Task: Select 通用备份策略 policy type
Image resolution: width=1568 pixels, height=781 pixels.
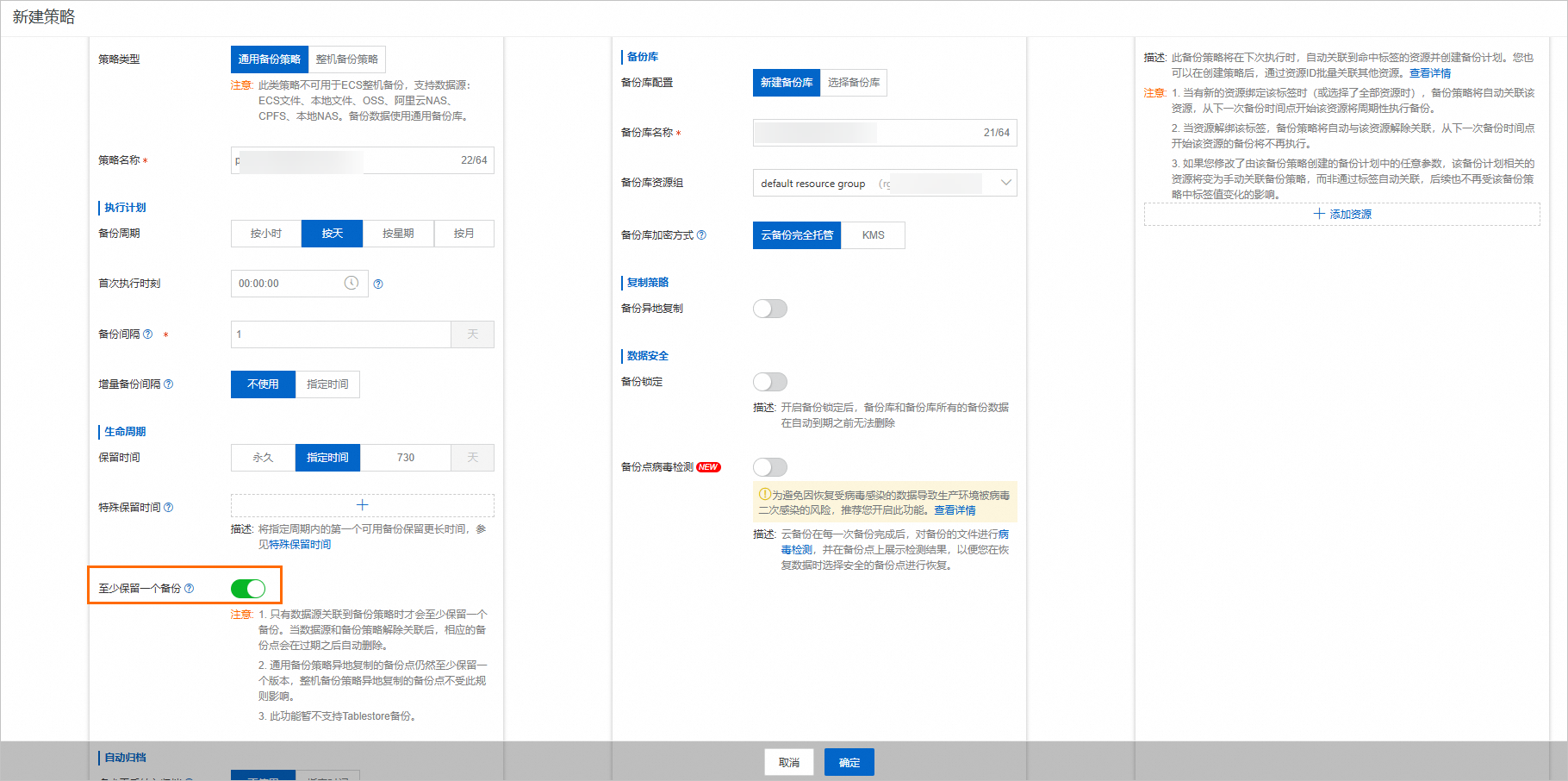Action: pos(270,59)
